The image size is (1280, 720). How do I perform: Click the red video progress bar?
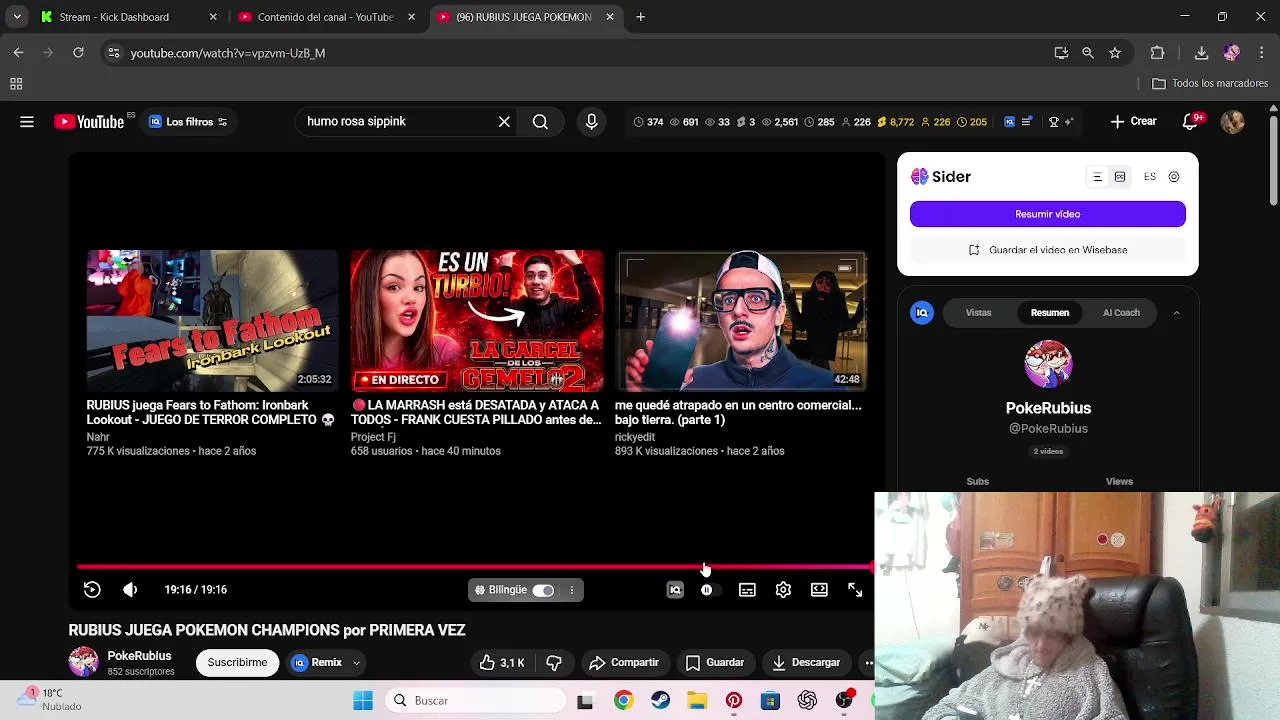pos(476,566)
